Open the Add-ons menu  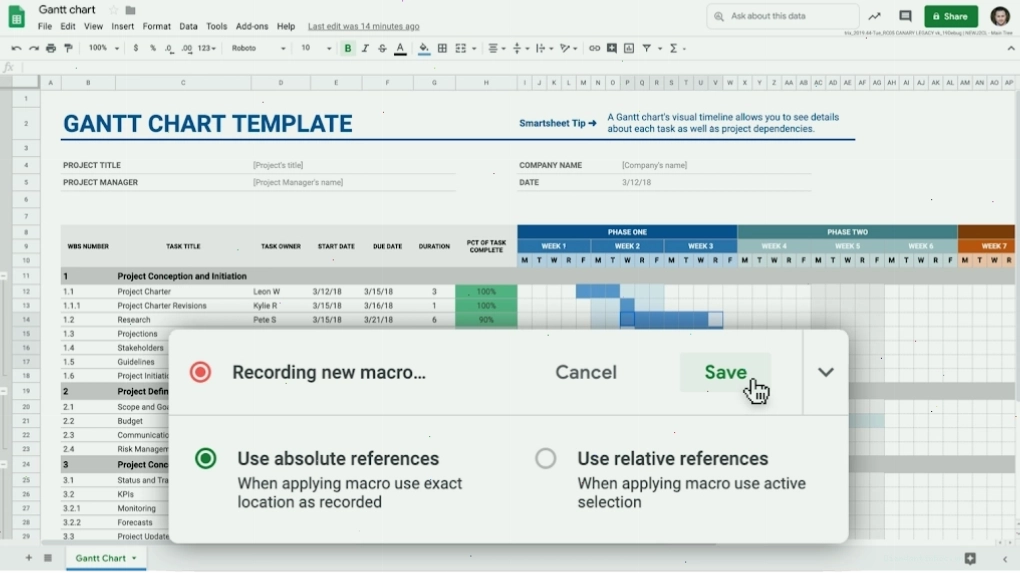click(x=252, y=27)
